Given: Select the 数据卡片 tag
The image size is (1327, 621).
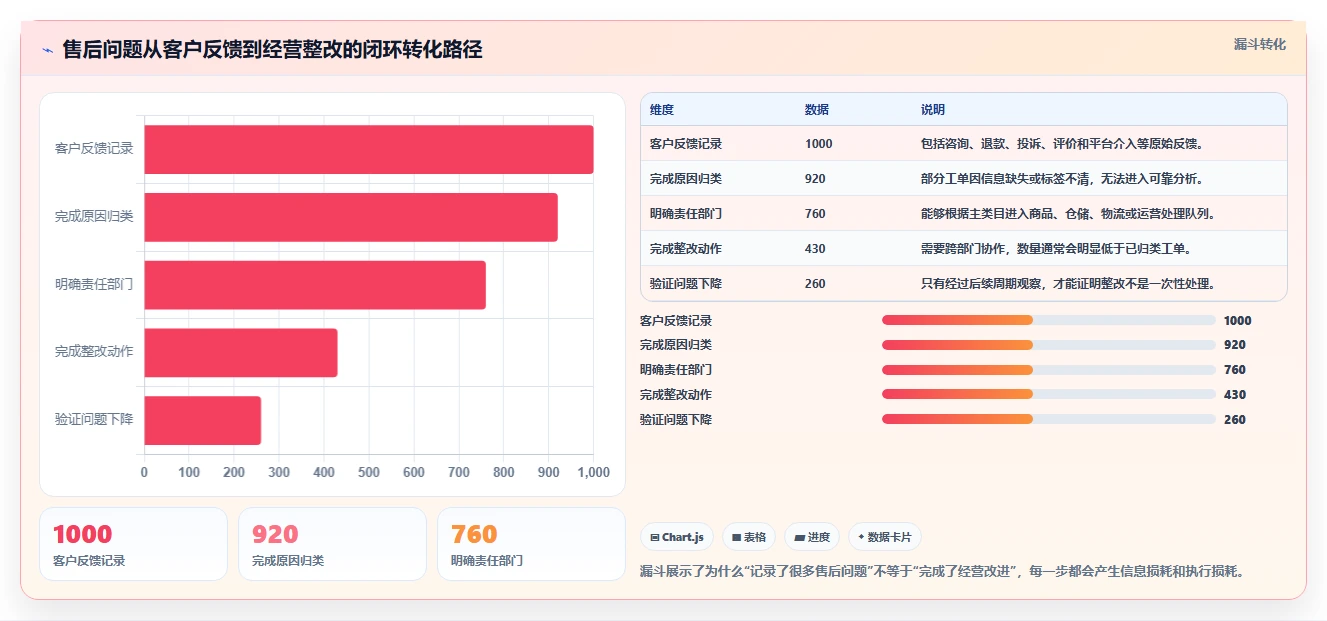Looking at the screenshot, I should coord(884,537).
